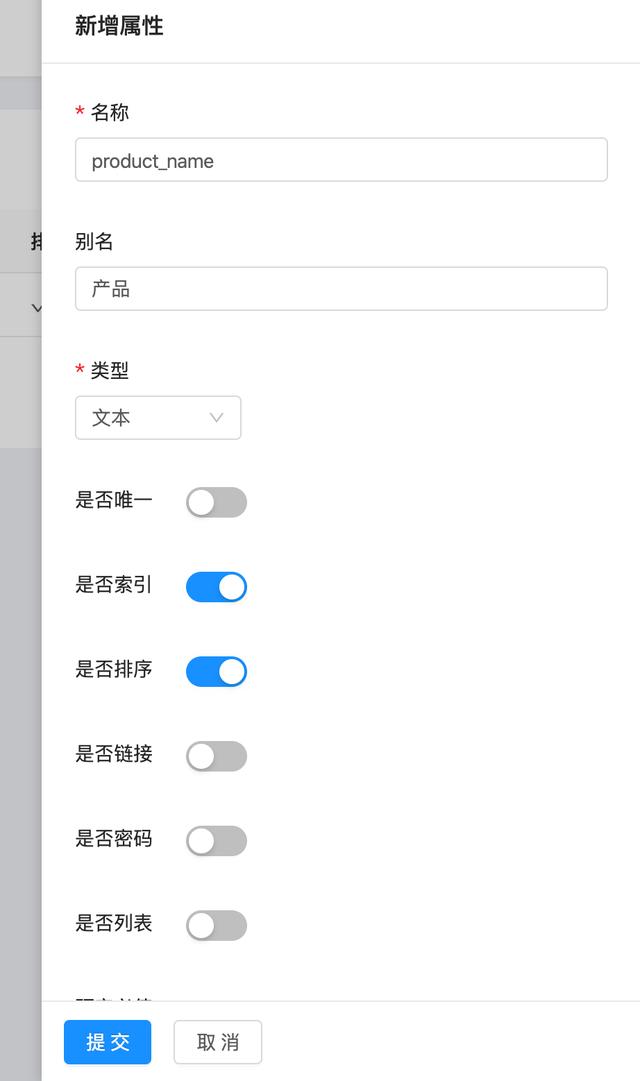The height and width of the screenshot is (1081, 640).
Task: Click the partially hidden chevron behind the drawer
Action: click(36, 307)
